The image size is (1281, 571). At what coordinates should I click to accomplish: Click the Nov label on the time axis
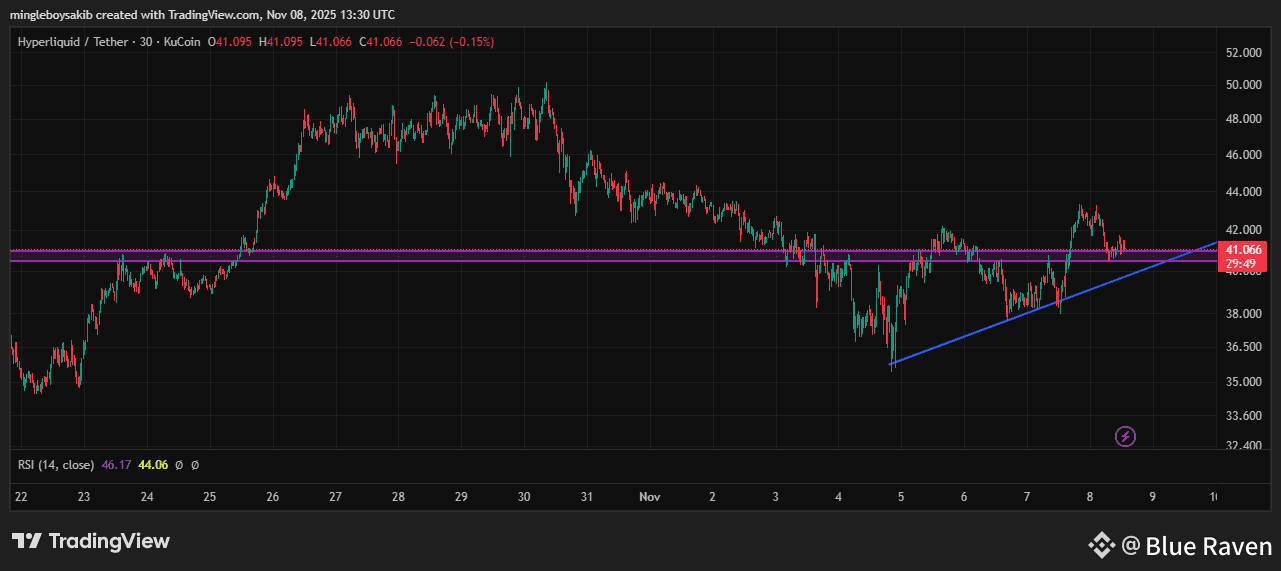pyautogui.click(x=650, y=497)
